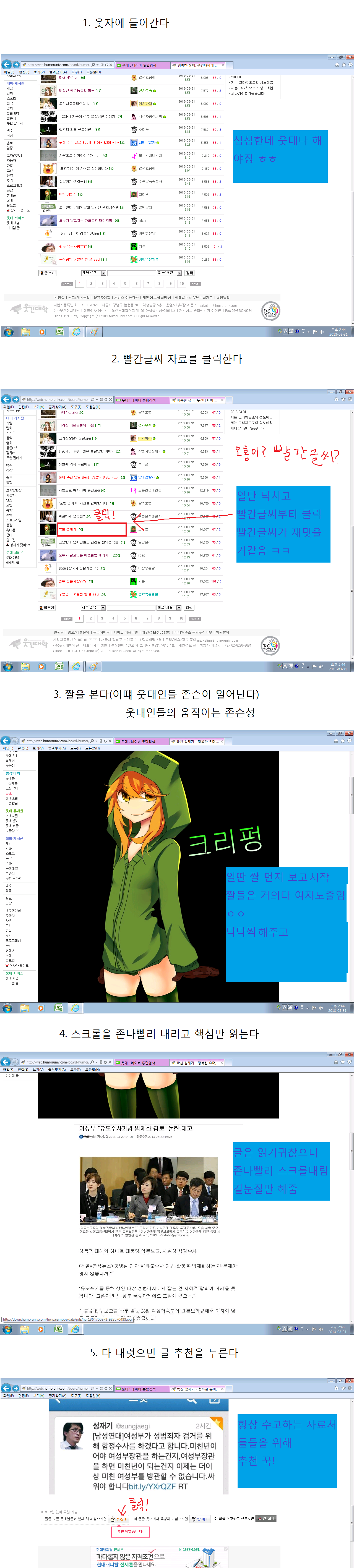Click the taskbar clock in step 1
This screenshot has height=1568, width=354.
(338, 332)
